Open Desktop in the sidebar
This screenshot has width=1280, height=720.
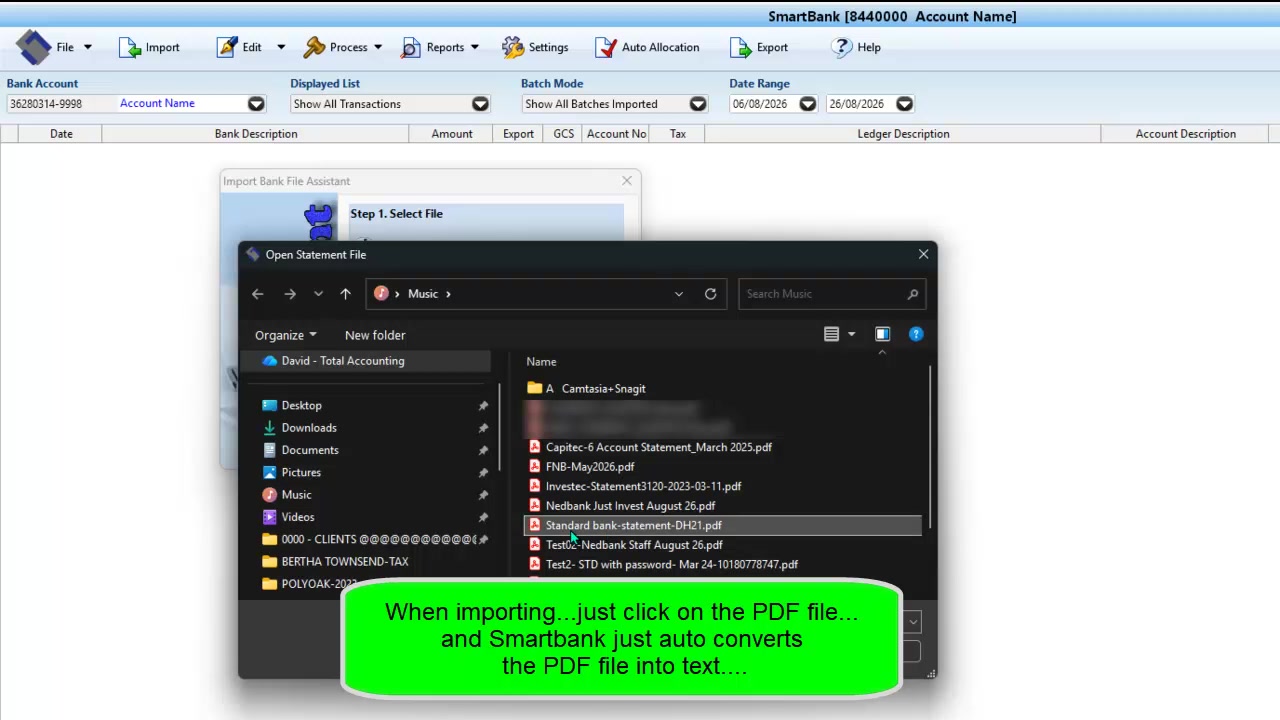(x=301, y=406)
